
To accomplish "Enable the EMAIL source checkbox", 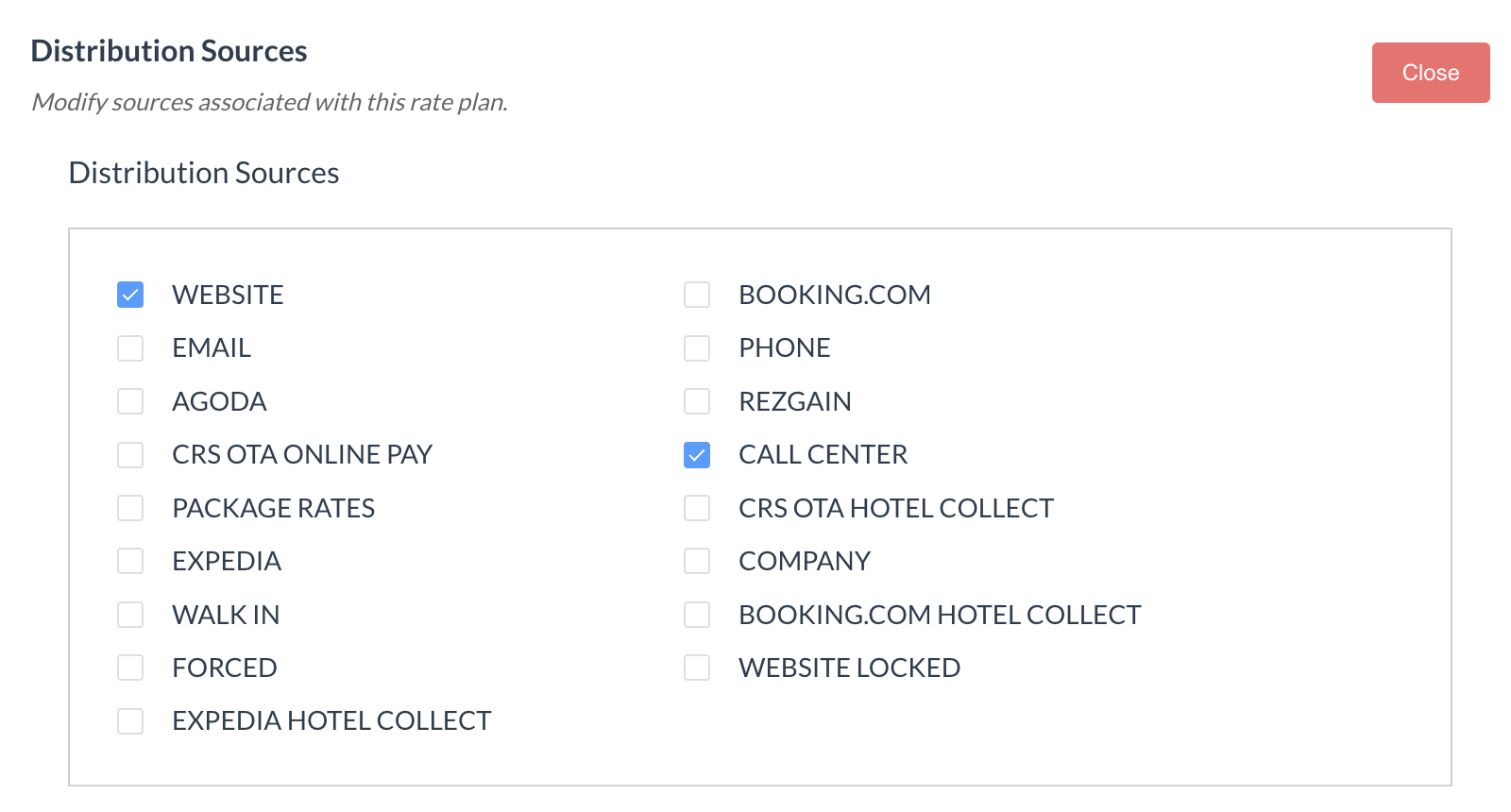I will pyautogui.click(x=130, y=348).
